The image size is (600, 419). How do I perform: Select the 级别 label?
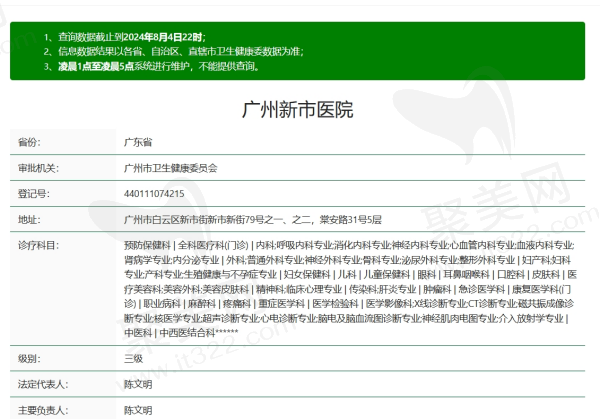pos(29,359)
